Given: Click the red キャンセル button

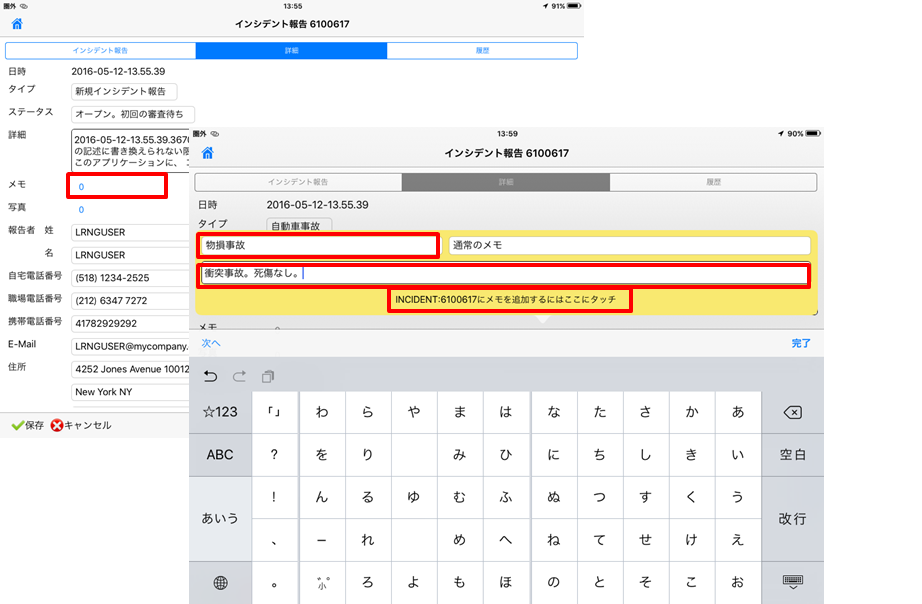Looking at the screenshot, I should click(81, 425).
